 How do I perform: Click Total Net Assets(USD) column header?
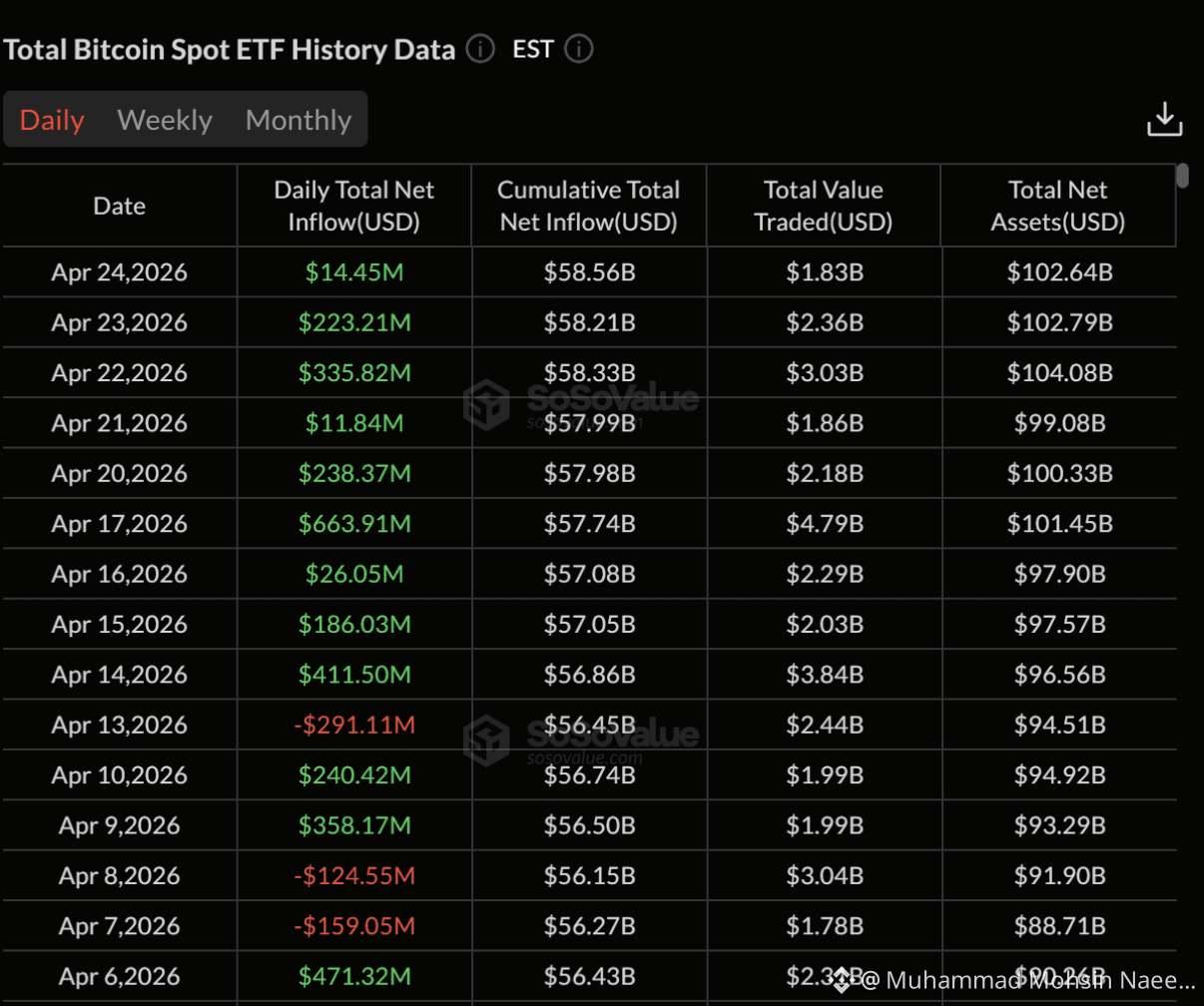1058,207
